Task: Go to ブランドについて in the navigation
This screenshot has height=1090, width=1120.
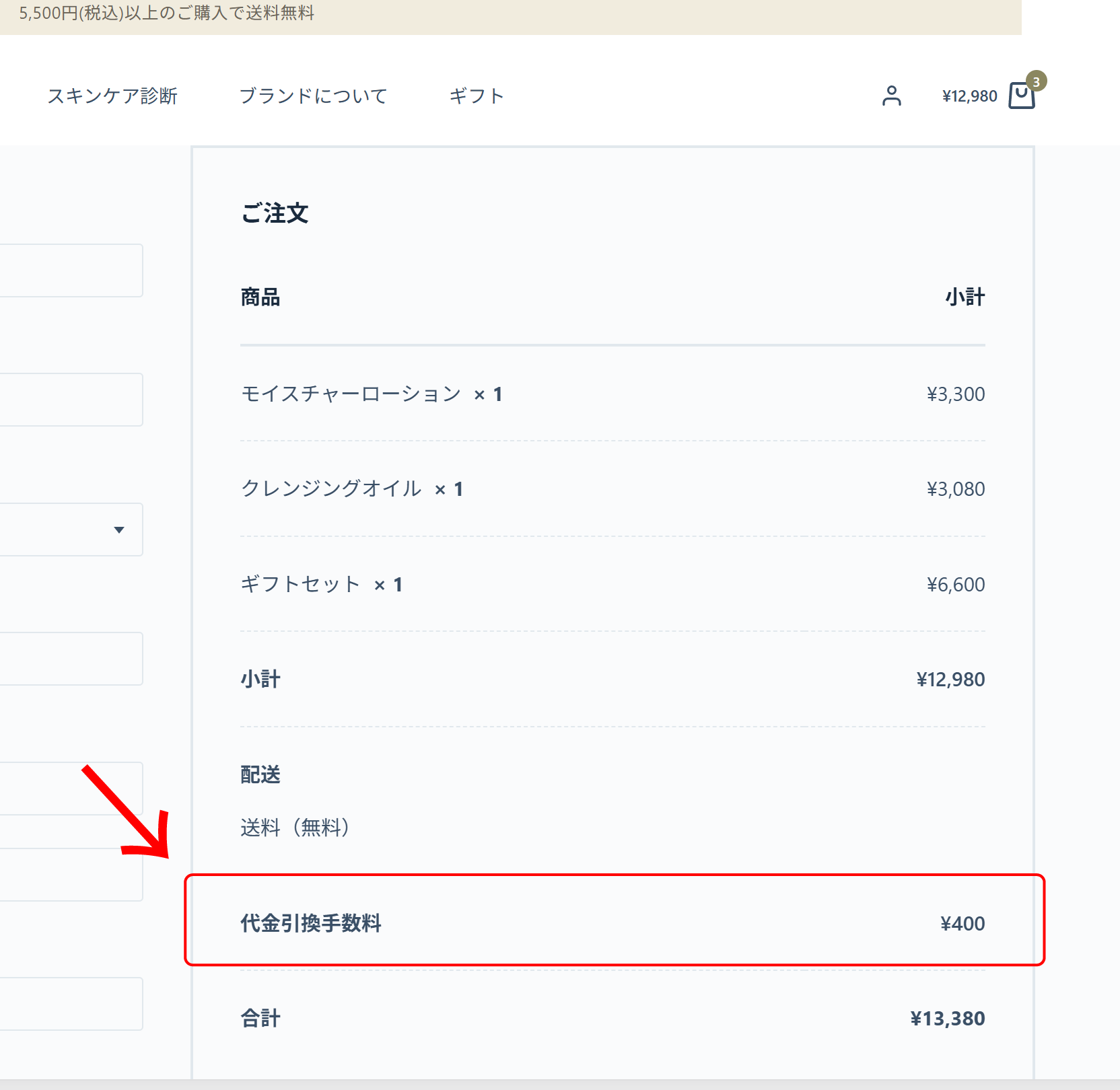Action: (314, 96)
